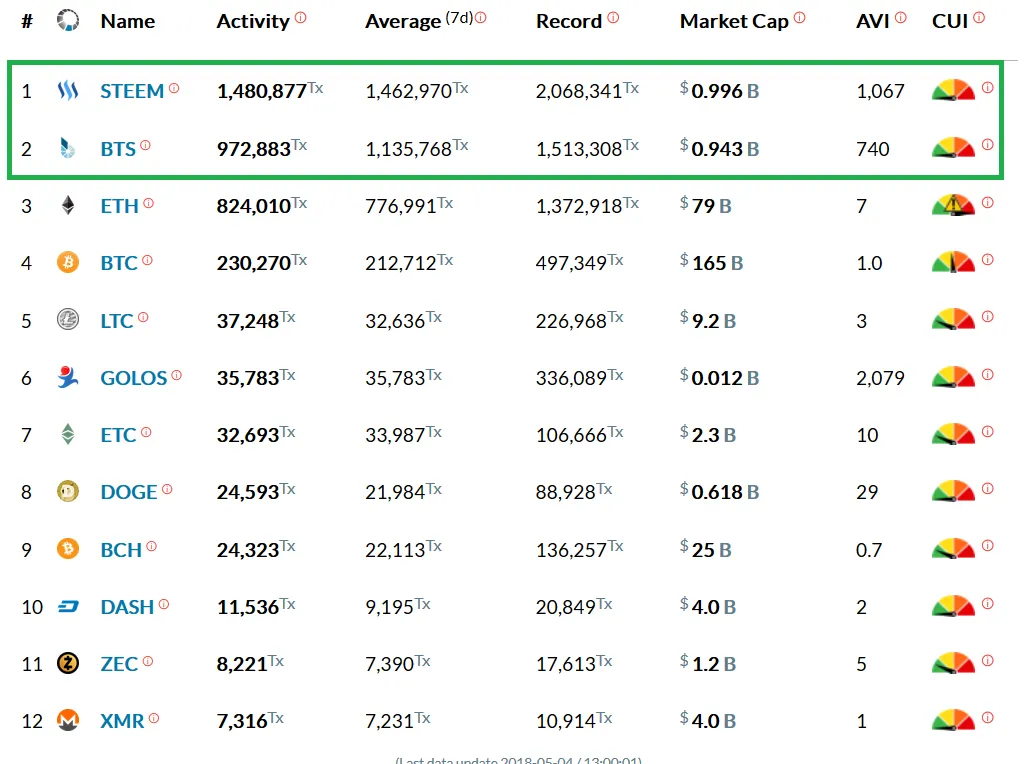Click the circular icon in the table header
The width and height of the screenshot is (1026, 764).
point(68,20)
